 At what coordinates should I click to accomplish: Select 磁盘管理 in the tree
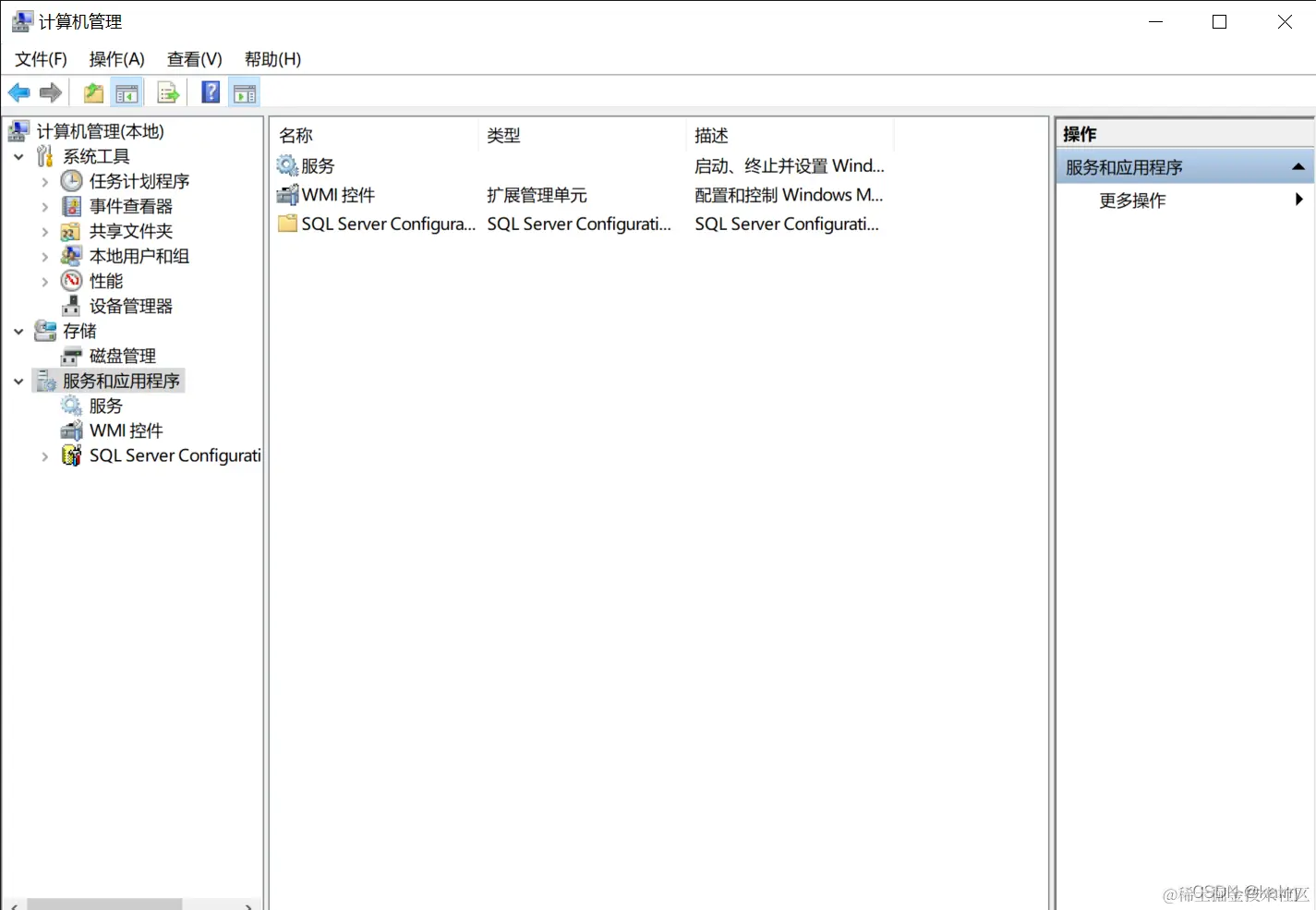pyautogui.click(x=123, y=356)
